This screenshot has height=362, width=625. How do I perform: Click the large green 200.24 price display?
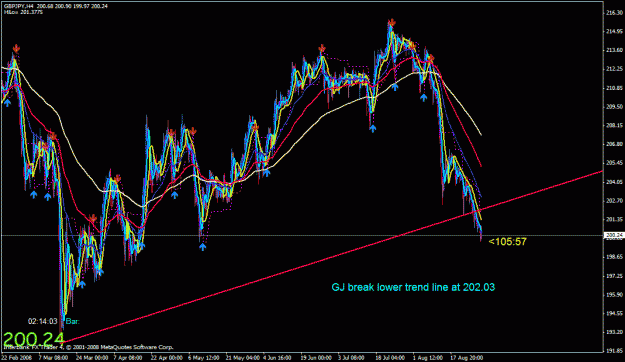click(33, 339)
